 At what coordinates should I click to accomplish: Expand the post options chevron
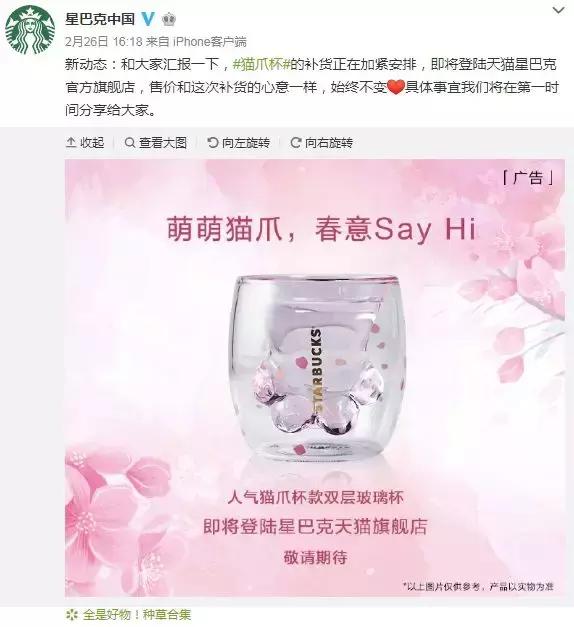558,10
